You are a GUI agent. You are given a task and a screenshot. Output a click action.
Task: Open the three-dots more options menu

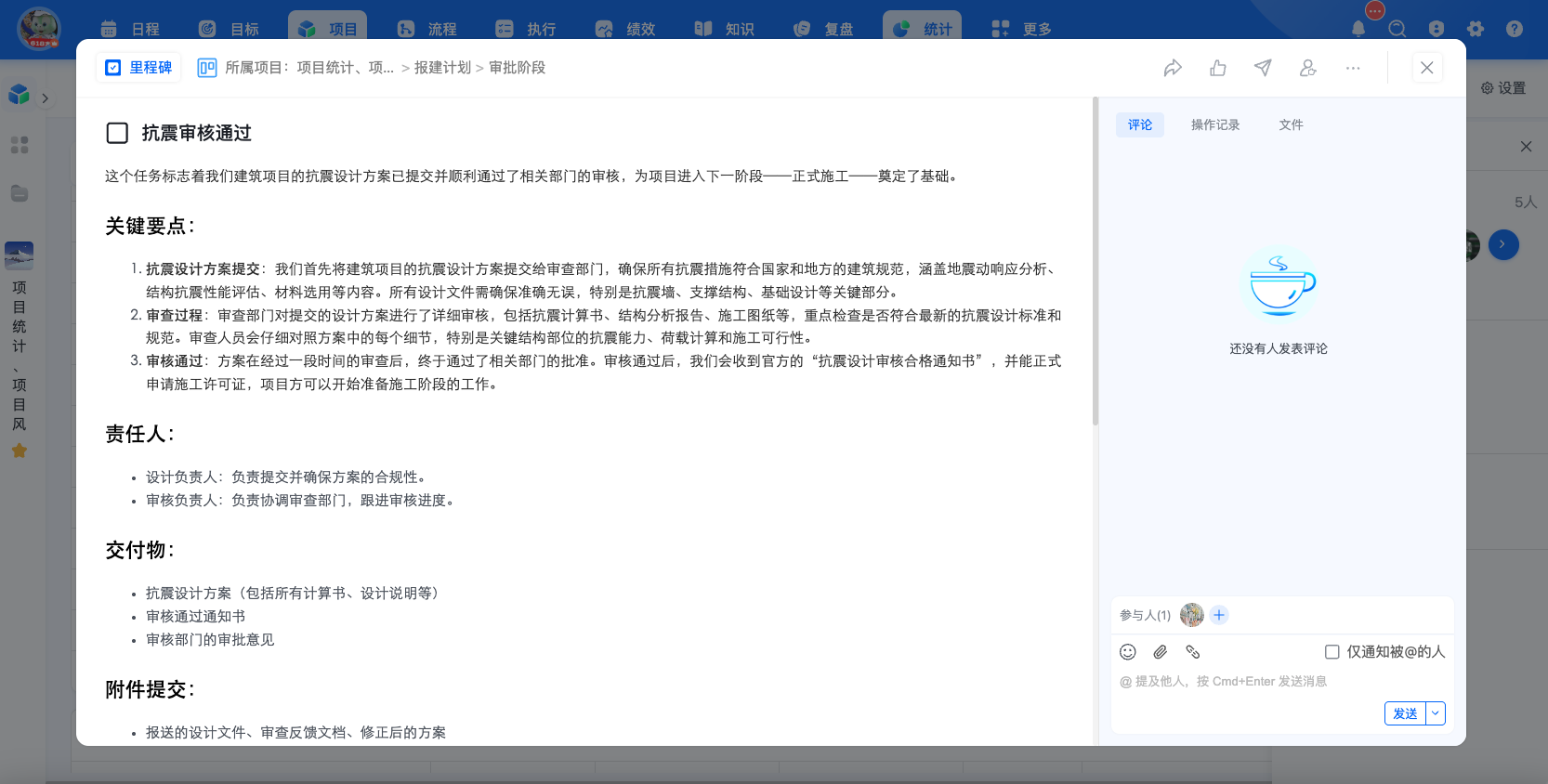tap(1353, 68)
